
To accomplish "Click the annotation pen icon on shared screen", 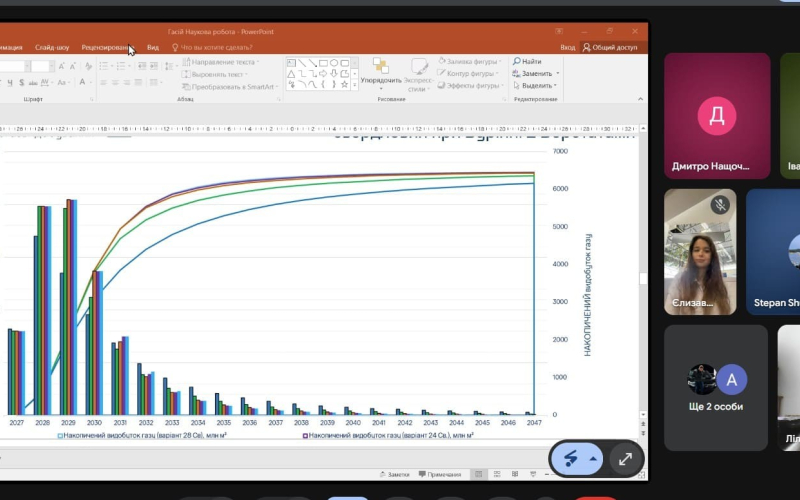I will [x=570, y=459].
